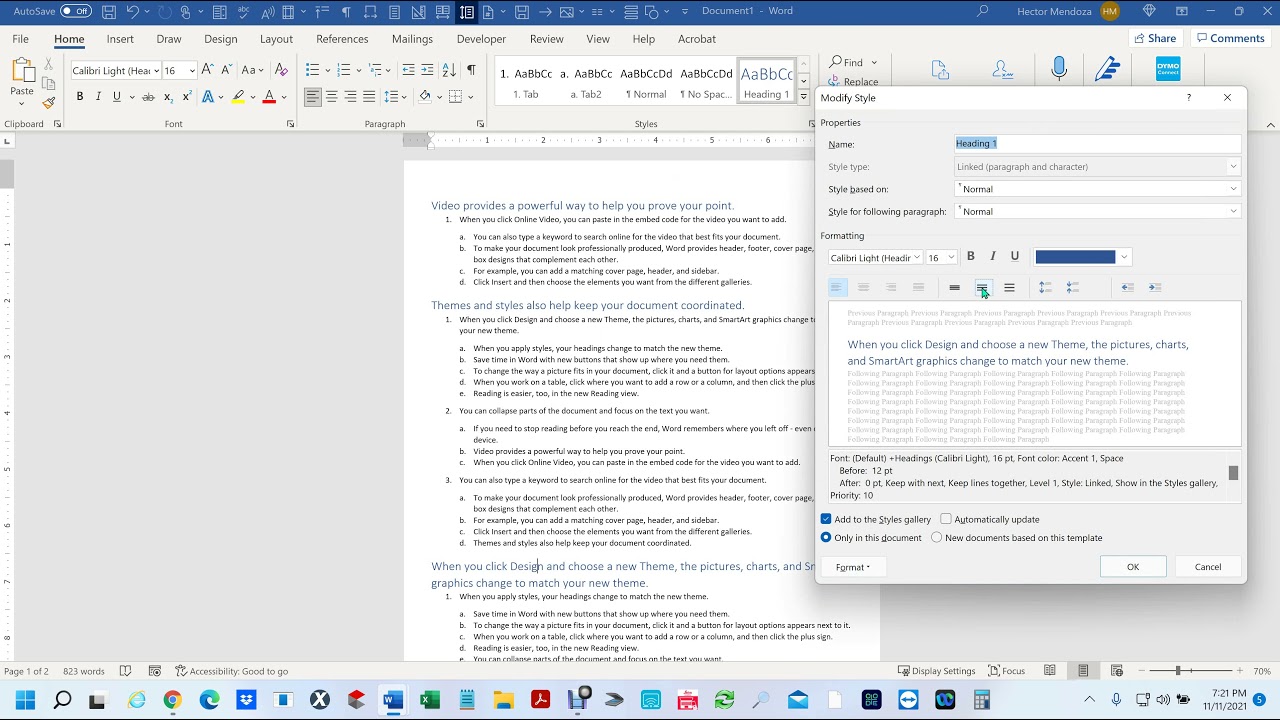Uncheck Add to the Styles gallery
The image size is (1280, 720).
tap(826, 519)
